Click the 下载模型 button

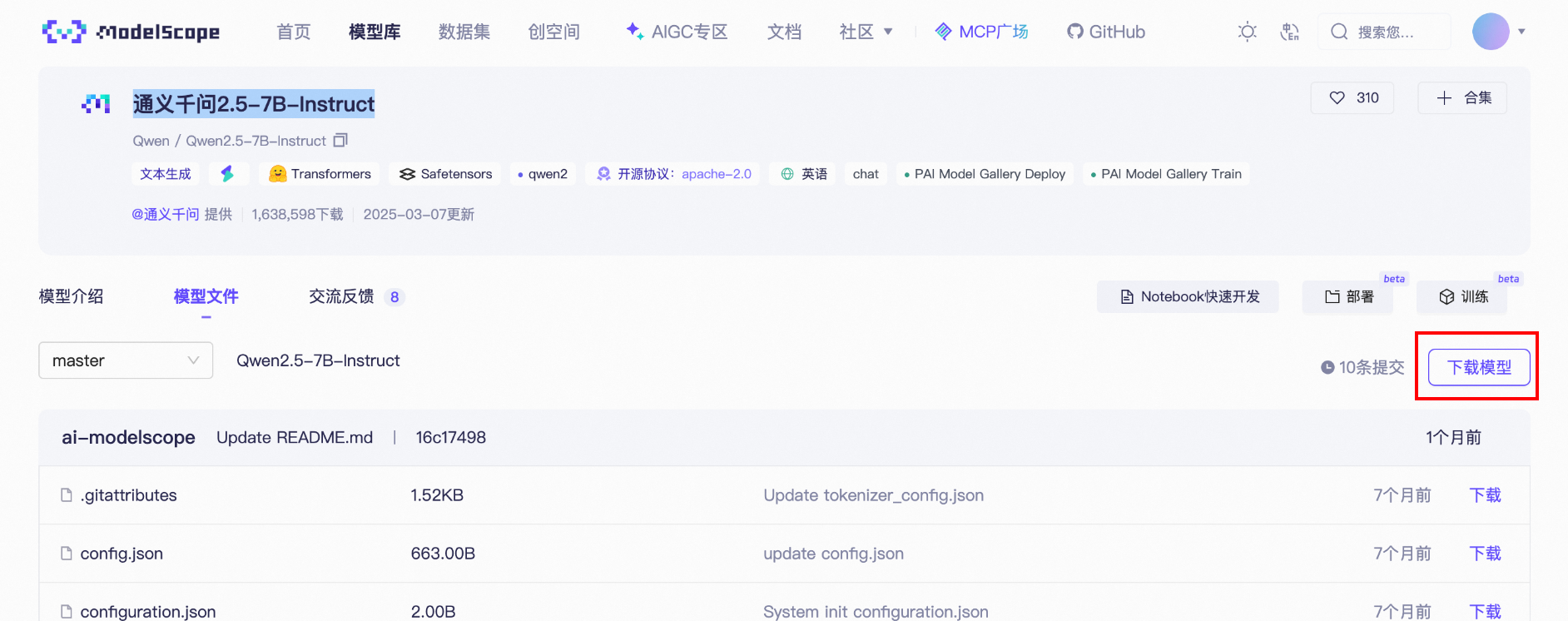[1479, 367]
